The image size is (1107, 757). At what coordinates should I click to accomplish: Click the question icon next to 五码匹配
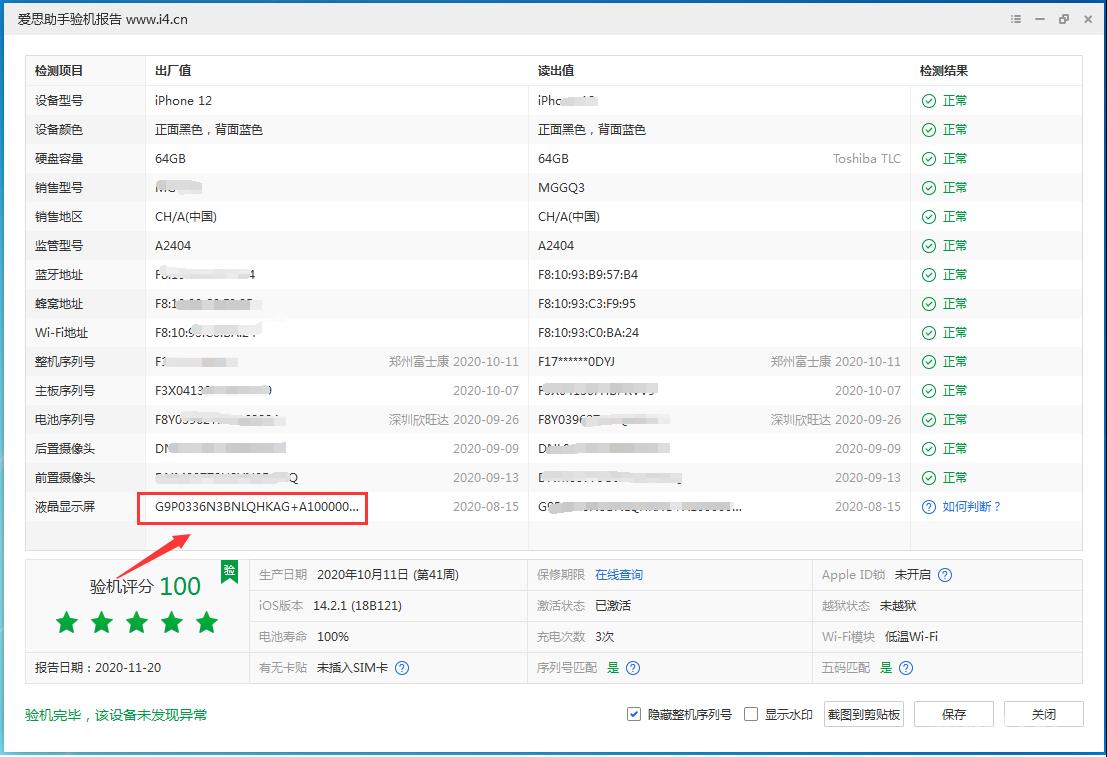click(x=906, y=667)
